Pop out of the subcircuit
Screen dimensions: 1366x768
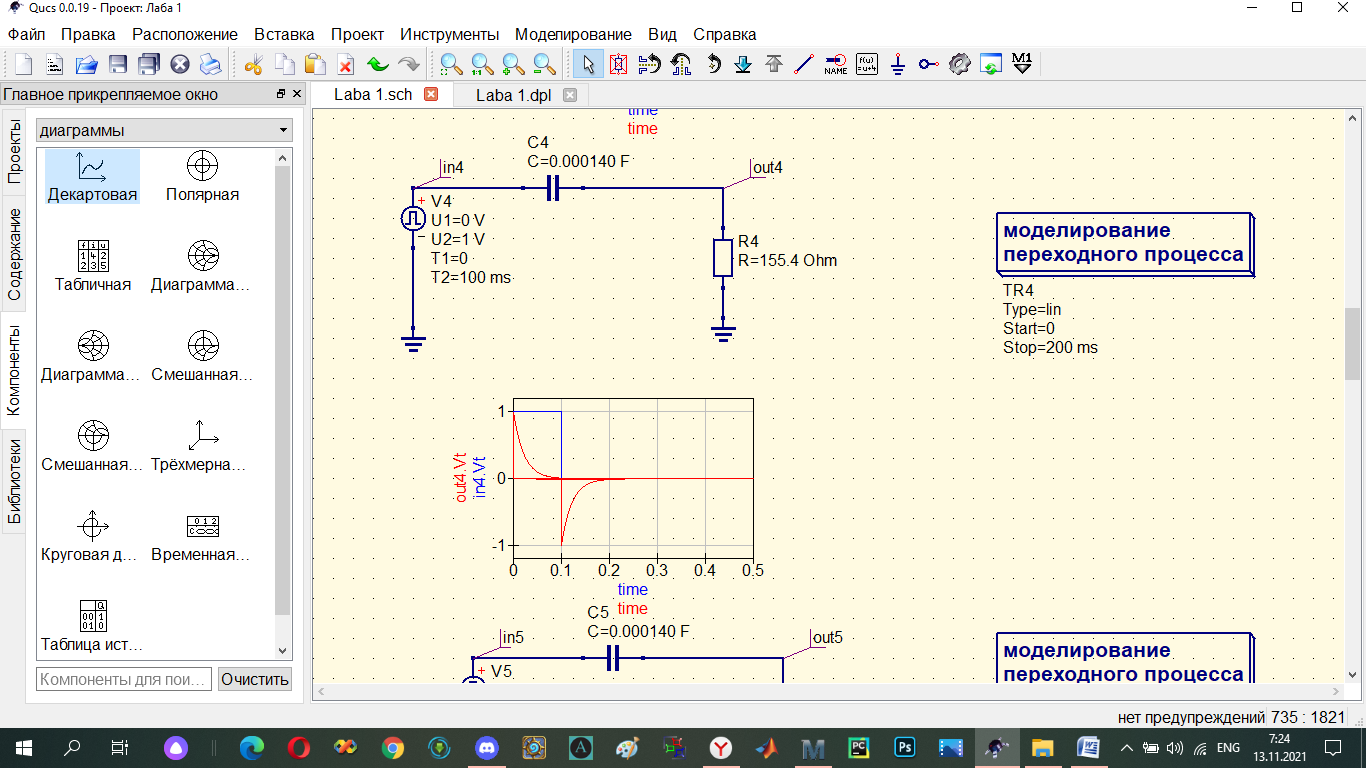click(x=774, y=65)
